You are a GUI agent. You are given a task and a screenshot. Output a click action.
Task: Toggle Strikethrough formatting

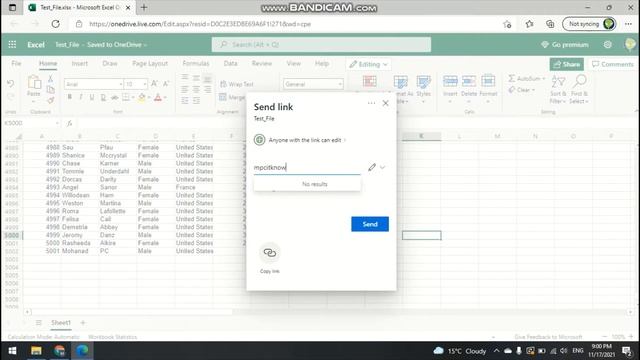pos(115,97)
